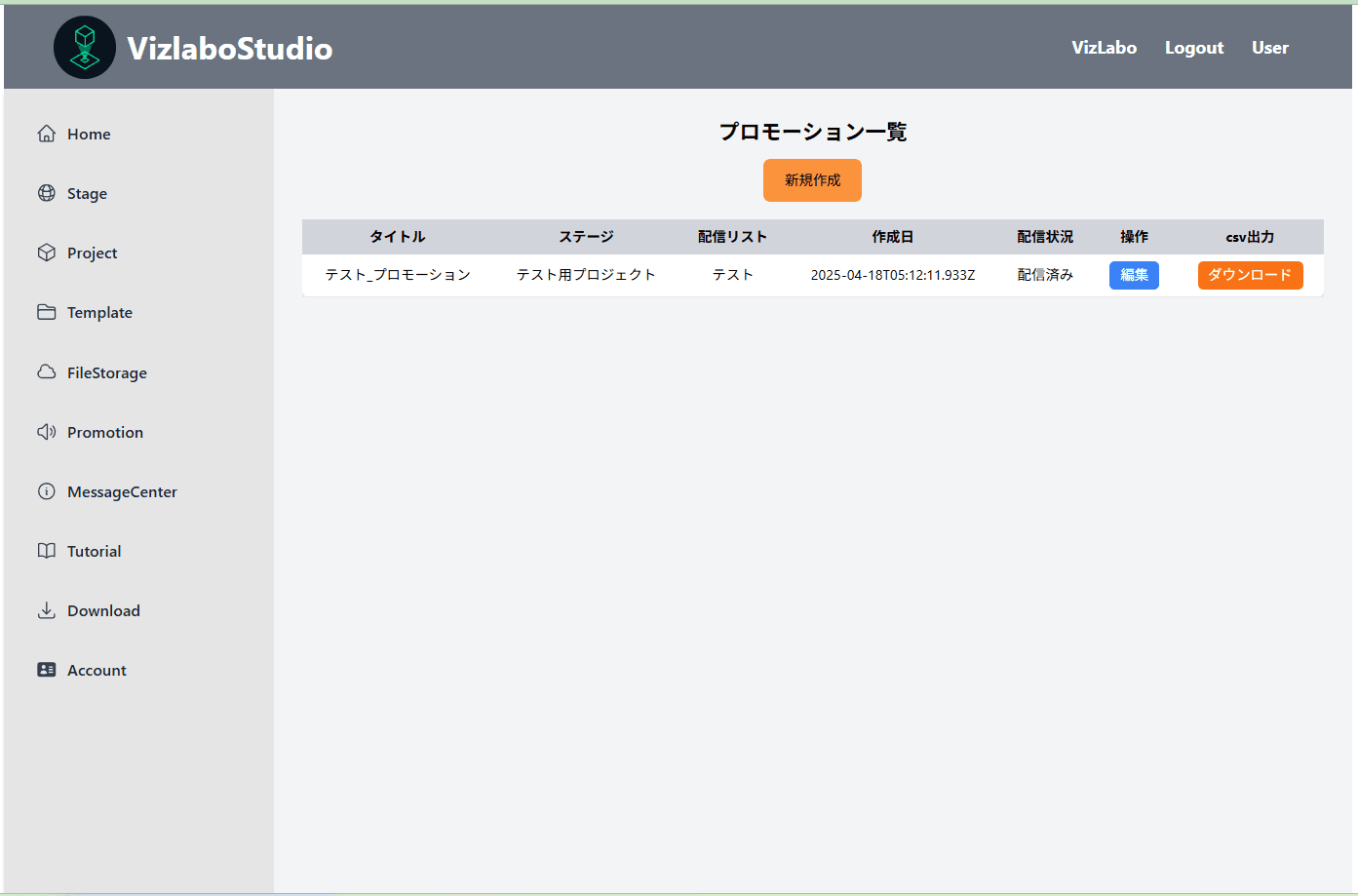Open the VizLabo menu item
Screen dimensions: 1358x896
tap(1104, 47)
